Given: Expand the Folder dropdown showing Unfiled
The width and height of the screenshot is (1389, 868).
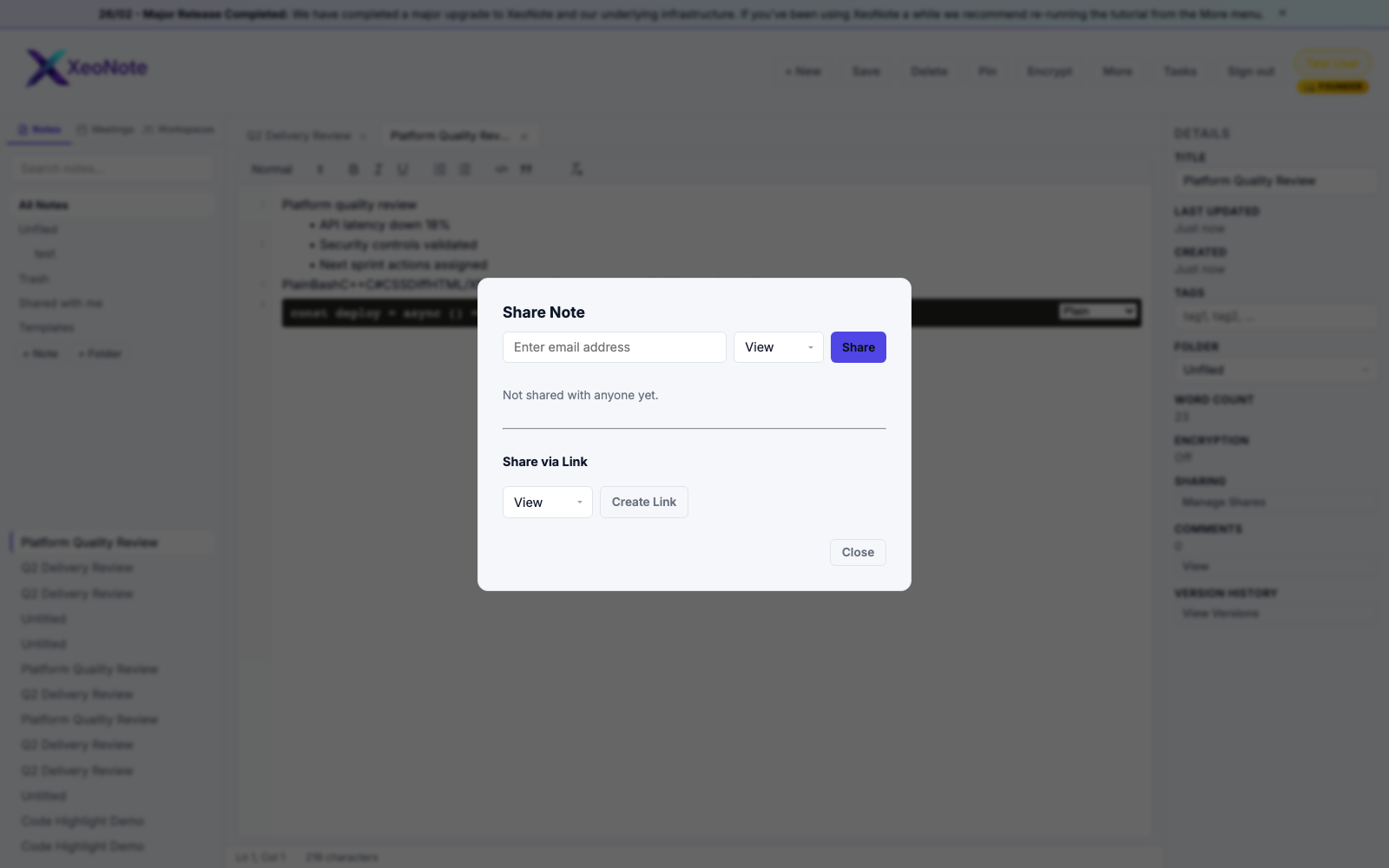Looking at the screenshot, I should click(1274, 369).
